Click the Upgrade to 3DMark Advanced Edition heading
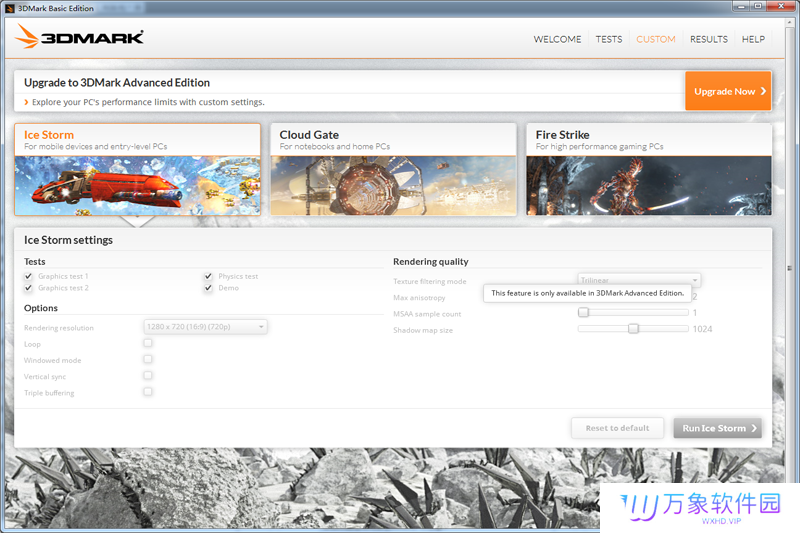Image resolution: width=800 pixels, height=533 pixels. [x=117, y=83]
